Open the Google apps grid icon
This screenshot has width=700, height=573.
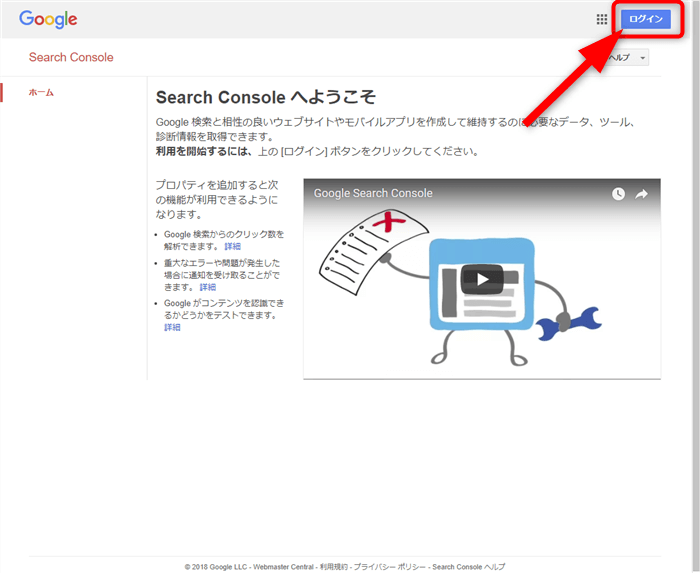602,19
